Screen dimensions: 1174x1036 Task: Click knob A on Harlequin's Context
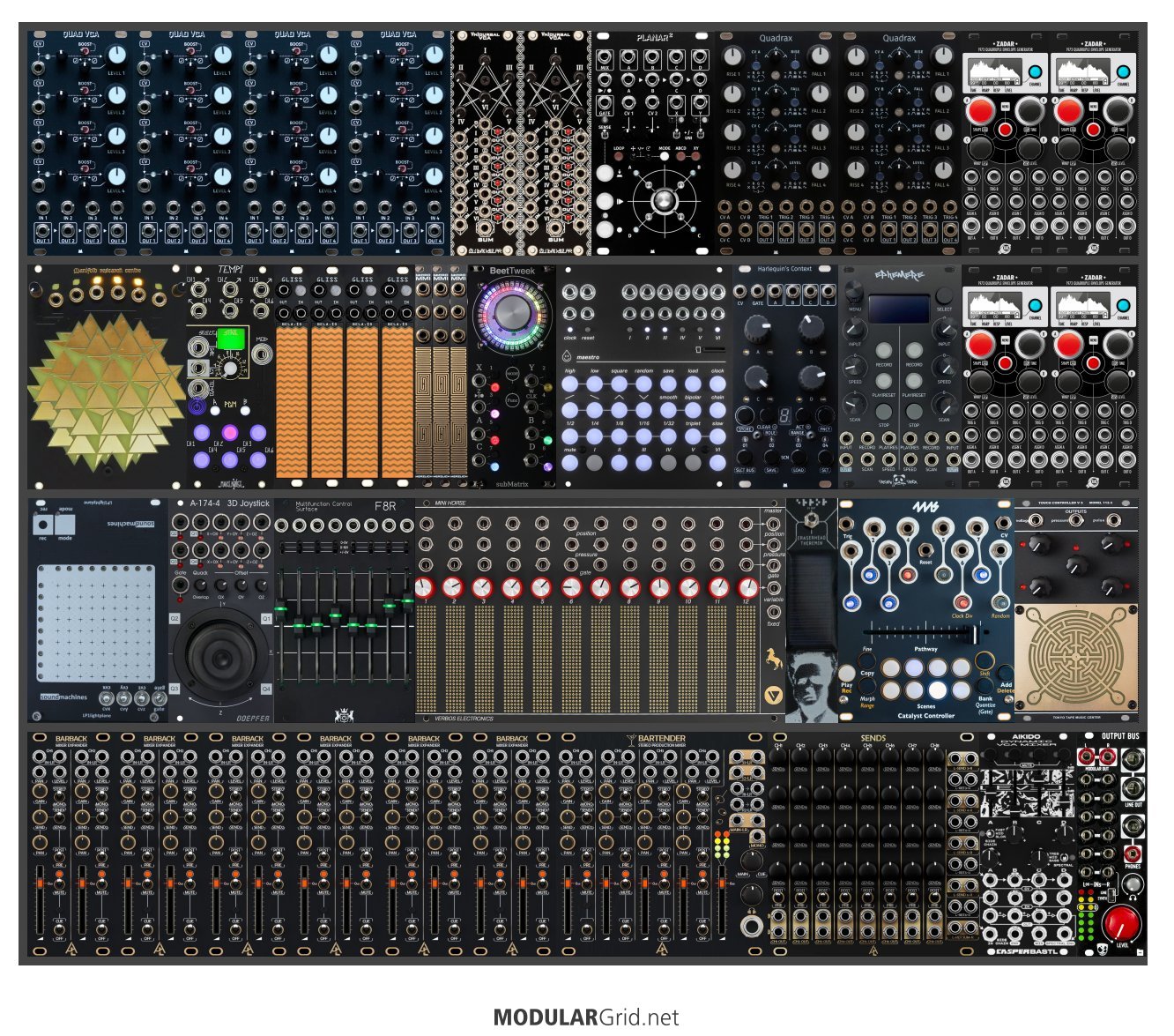click(x=756, y=329)
